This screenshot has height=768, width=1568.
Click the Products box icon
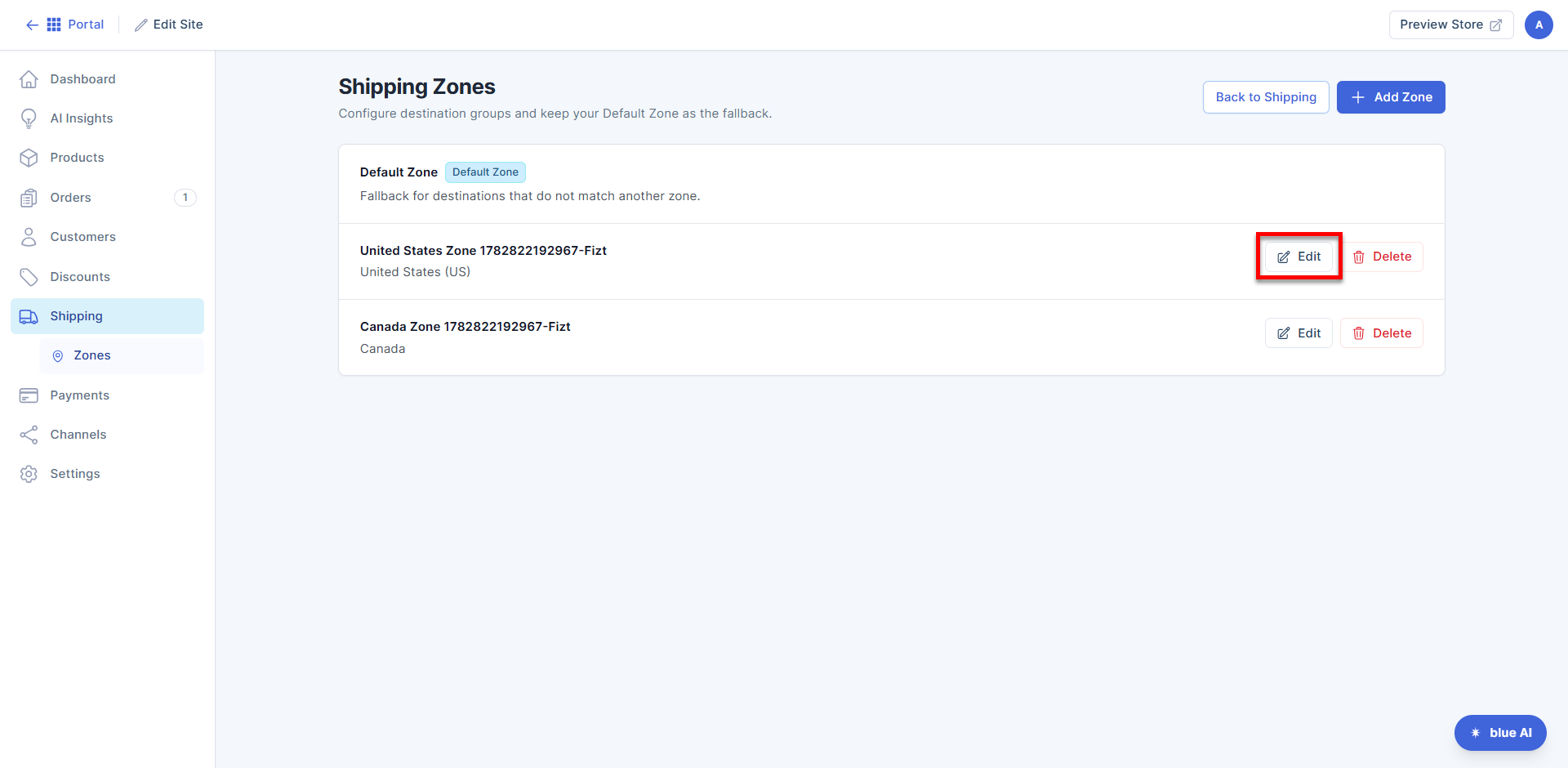(x=29, y=158)
